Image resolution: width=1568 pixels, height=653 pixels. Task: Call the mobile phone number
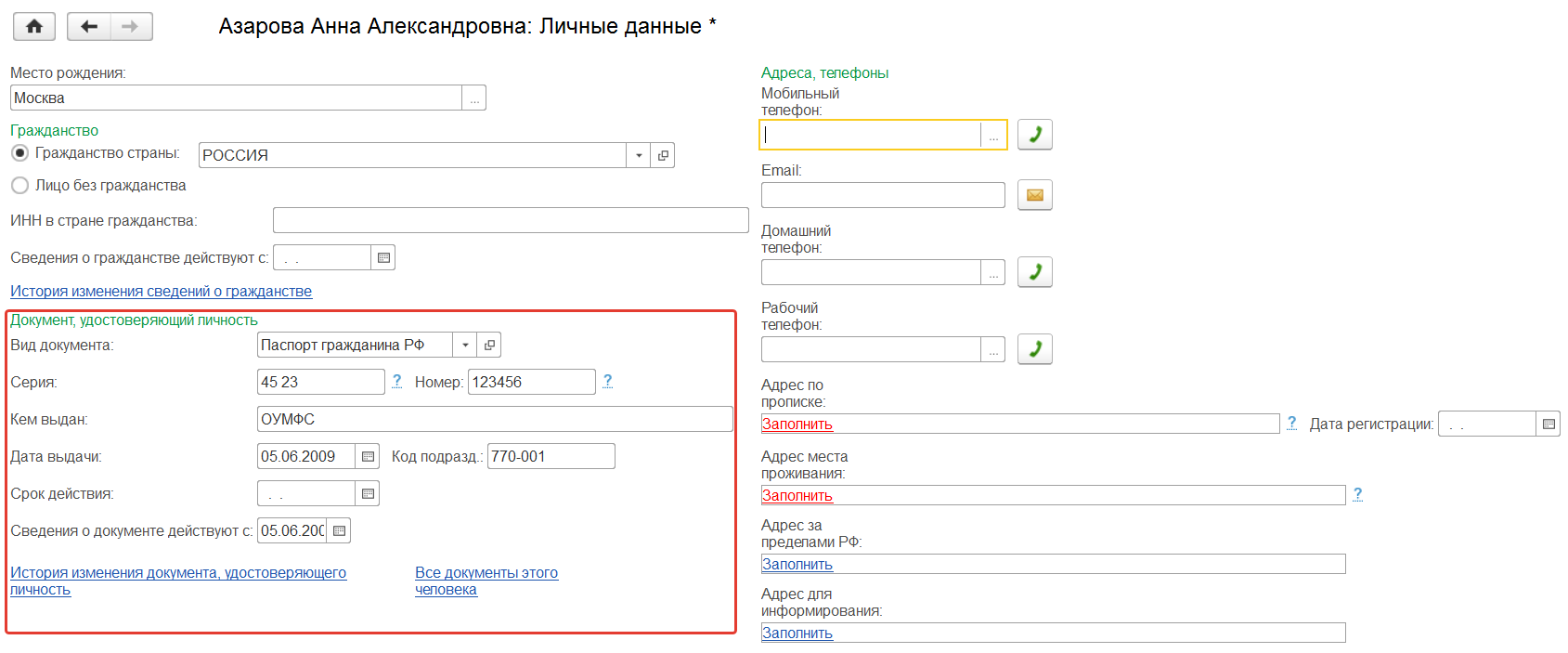(x=1034, y=135)
